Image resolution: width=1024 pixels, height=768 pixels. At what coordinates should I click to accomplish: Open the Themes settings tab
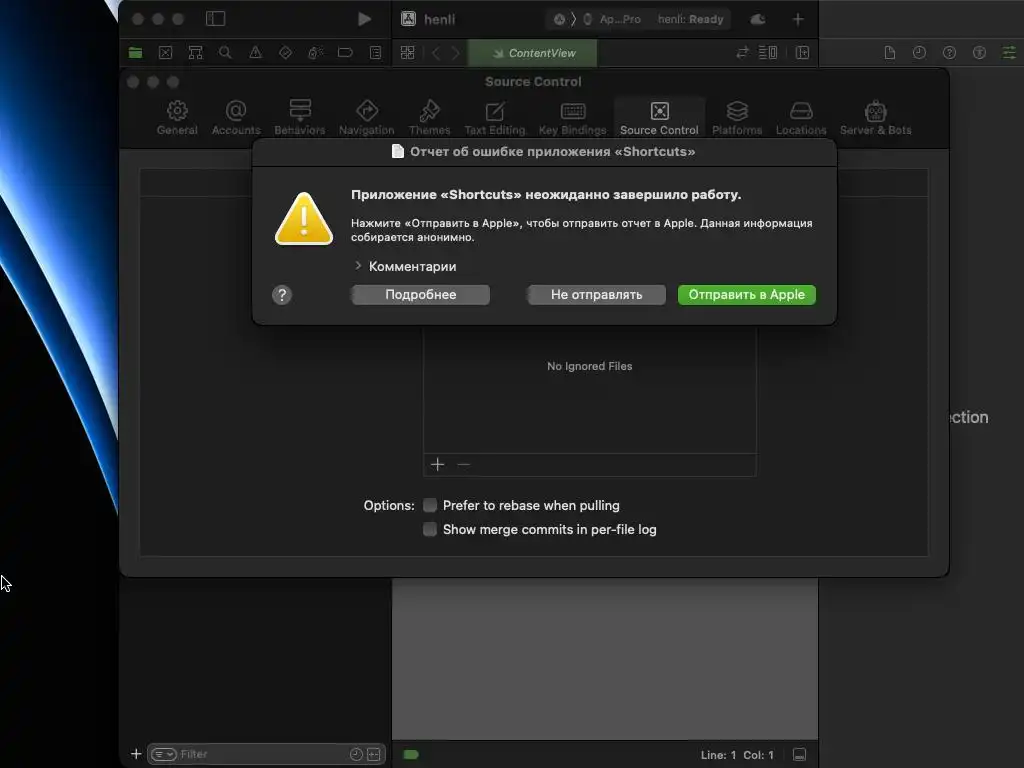[x=430, y=118]
